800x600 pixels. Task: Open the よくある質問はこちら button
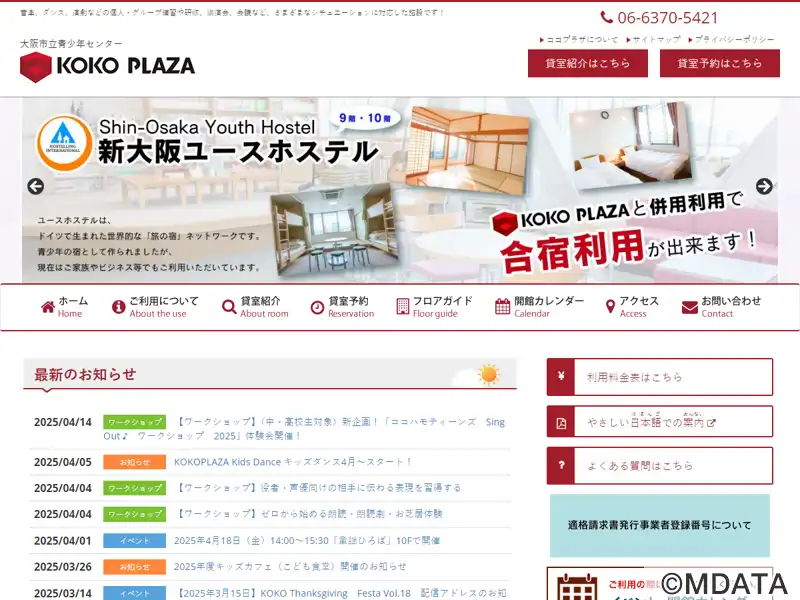pos(660,466)
